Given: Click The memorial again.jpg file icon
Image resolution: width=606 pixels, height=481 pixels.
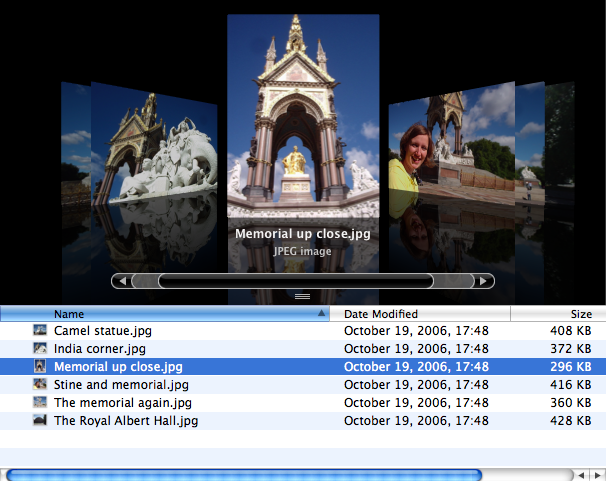Looking at the screenshot, I should [x=40, y=402].
